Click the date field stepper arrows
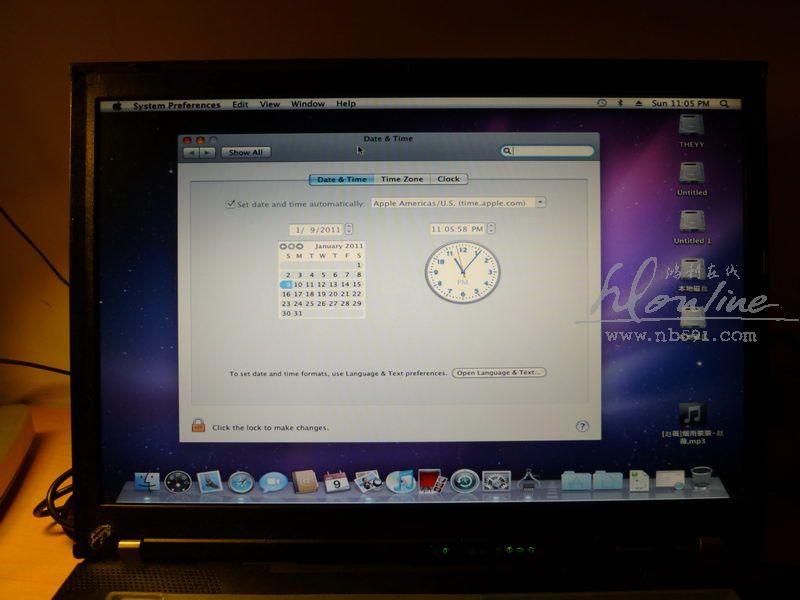This screenshot has width=800, height=600. coord(349,229)
